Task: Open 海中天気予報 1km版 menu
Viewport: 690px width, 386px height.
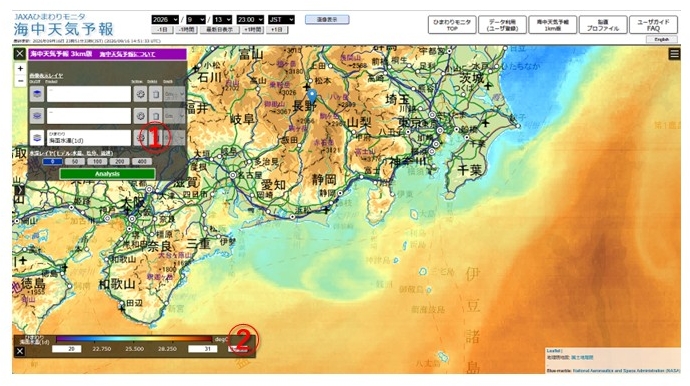Action: 553,25
